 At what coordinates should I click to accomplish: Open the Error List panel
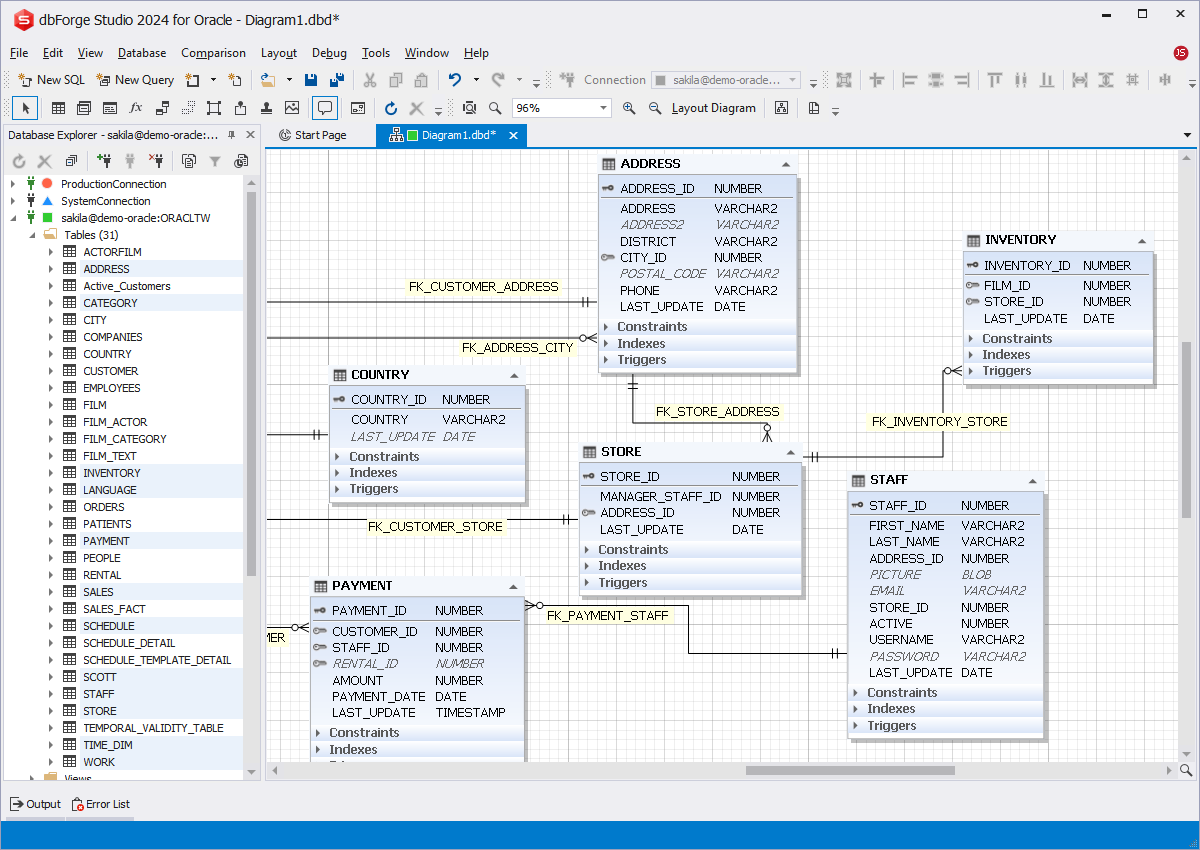(100, 804)
